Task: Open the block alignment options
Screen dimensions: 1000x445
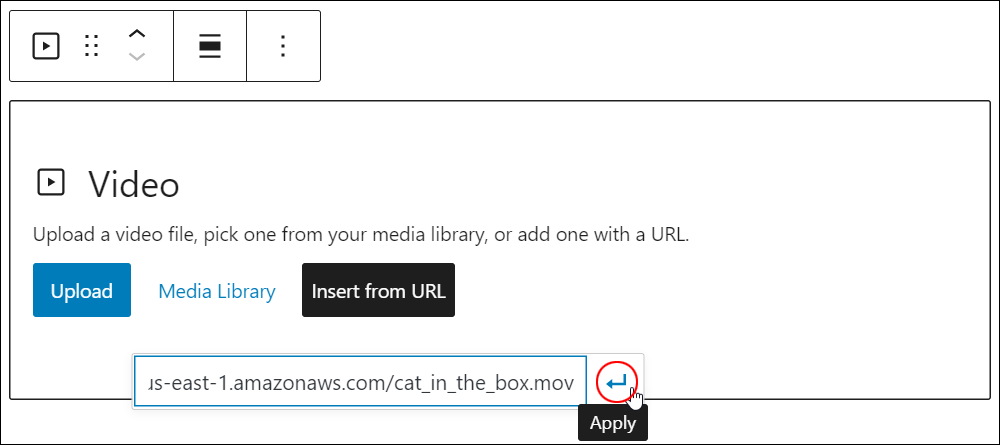Action: coord(210,46)
